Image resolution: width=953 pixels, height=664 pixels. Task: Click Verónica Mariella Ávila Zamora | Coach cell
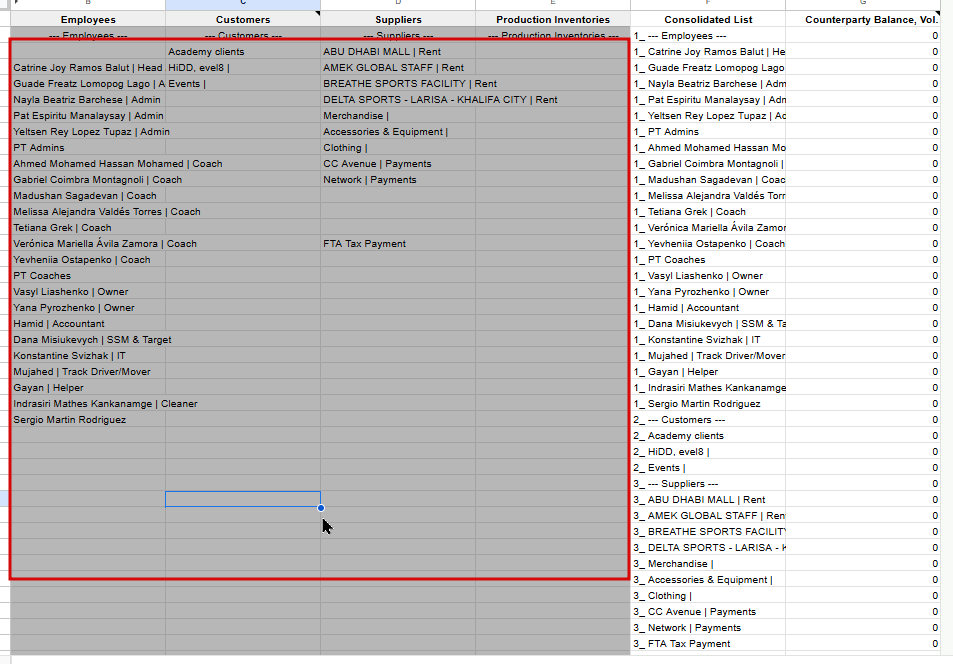point(88,244)
